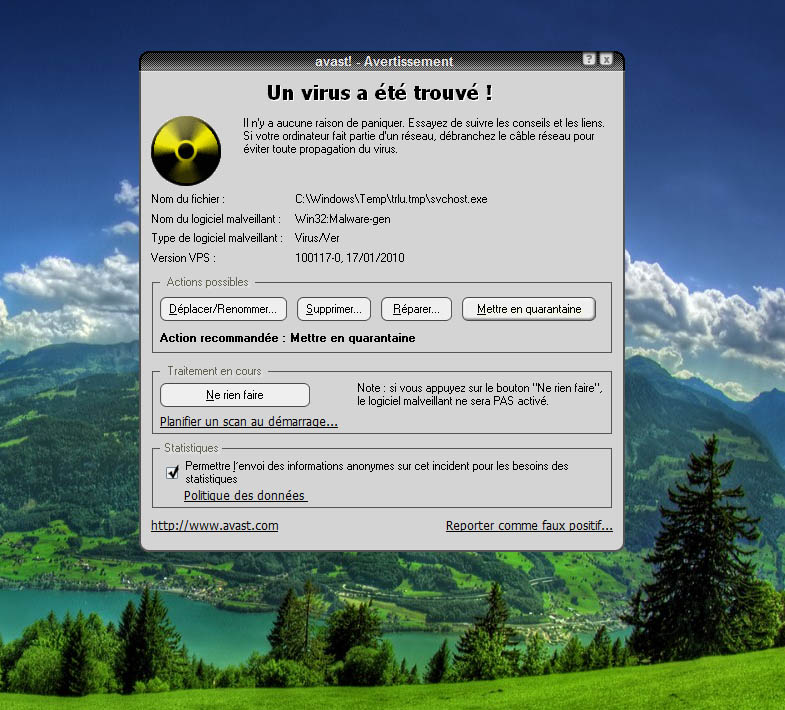Image resolution: width=785 pixels, height=710 pixels.
Task: Click the Il n'y a aucune raison de paniquer paragraph
Action: point(424,136)
